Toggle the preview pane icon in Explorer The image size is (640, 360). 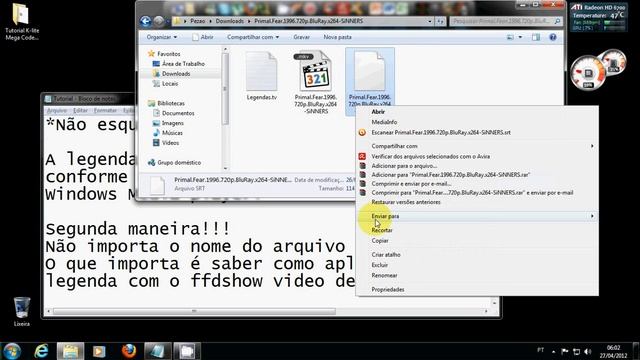(536, 37)
